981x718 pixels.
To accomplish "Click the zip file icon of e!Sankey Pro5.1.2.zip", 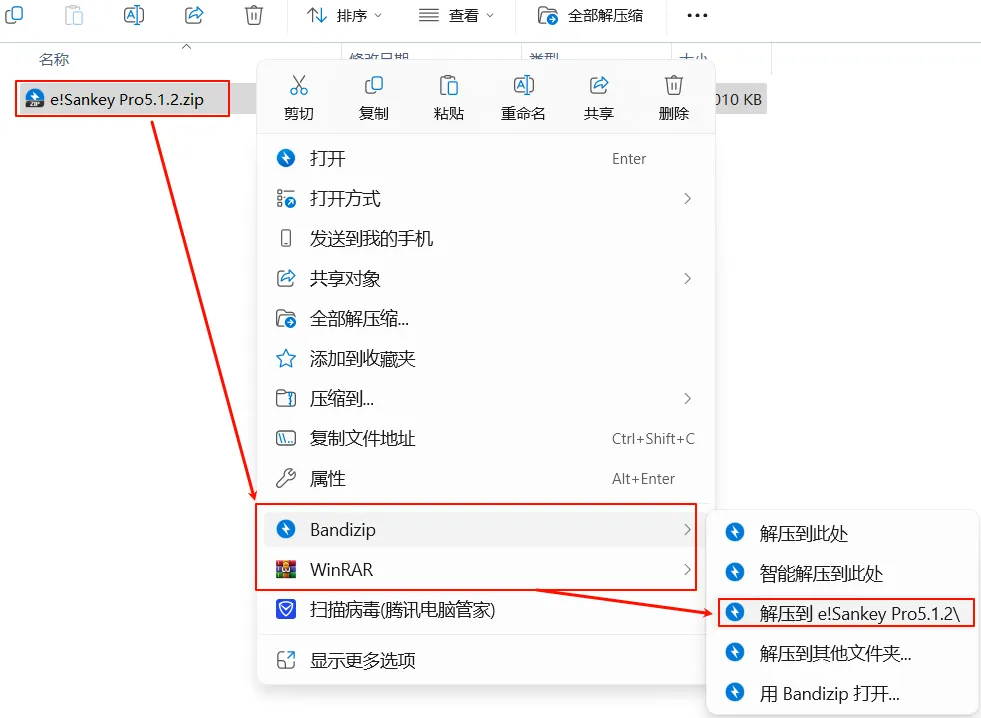I will click(34, 99).
